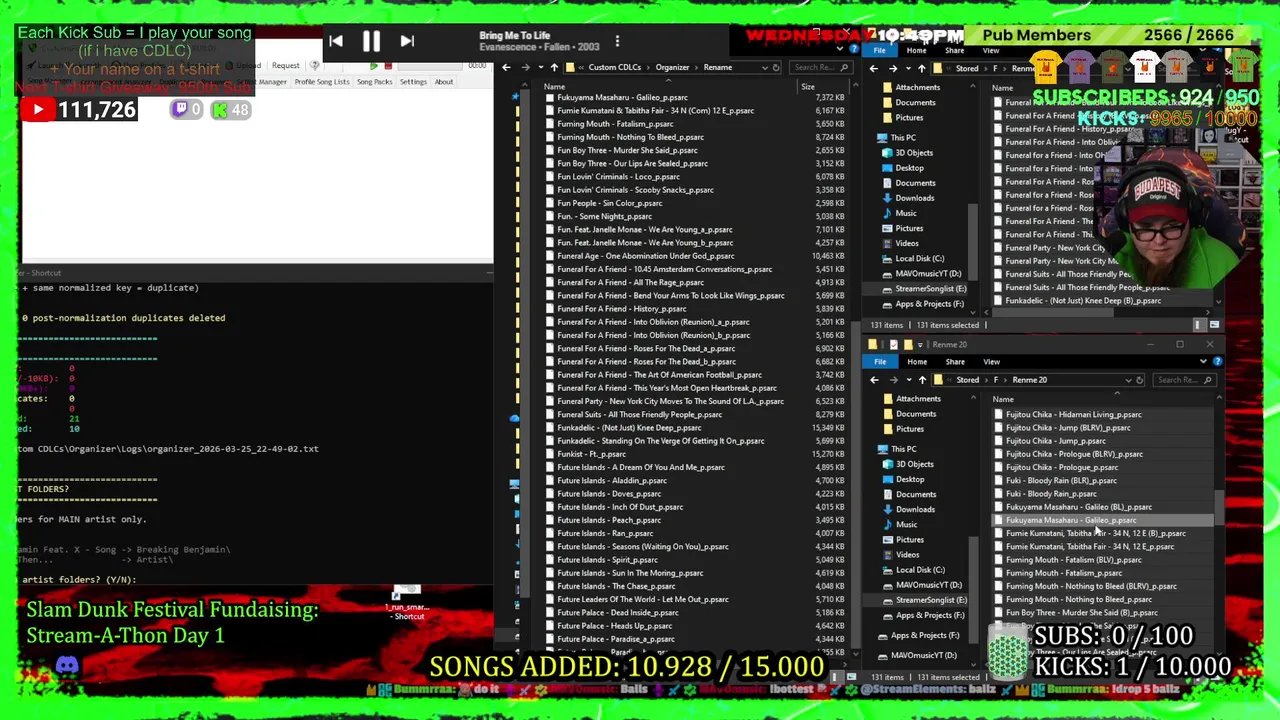1280x720 pixels.
Task: Refresh the Rename folder window
Action: [x=777, y=67]
